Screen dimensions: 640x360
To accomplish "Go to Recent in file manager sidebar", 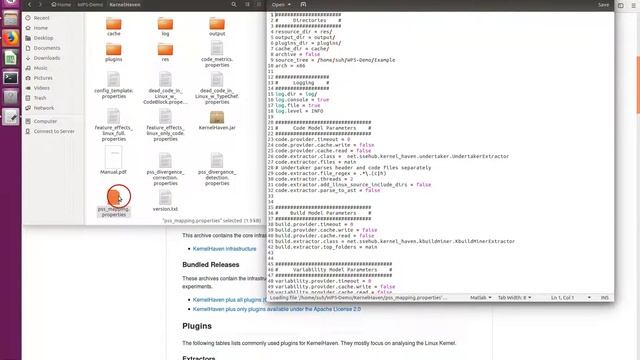I will tap(42, 18).
